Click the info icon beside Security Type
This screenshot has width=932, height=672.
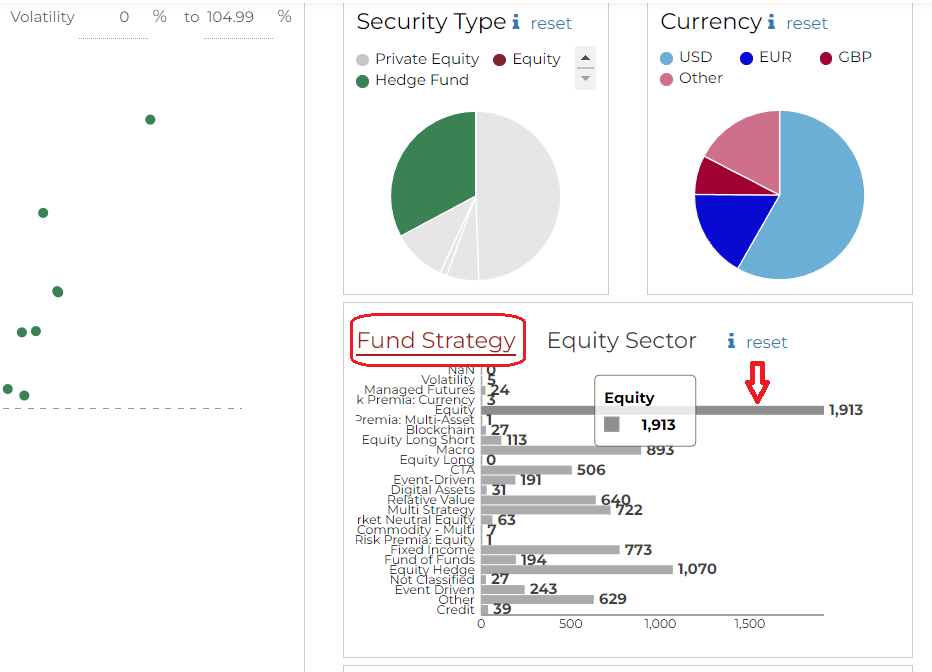(x=516, y=22)
